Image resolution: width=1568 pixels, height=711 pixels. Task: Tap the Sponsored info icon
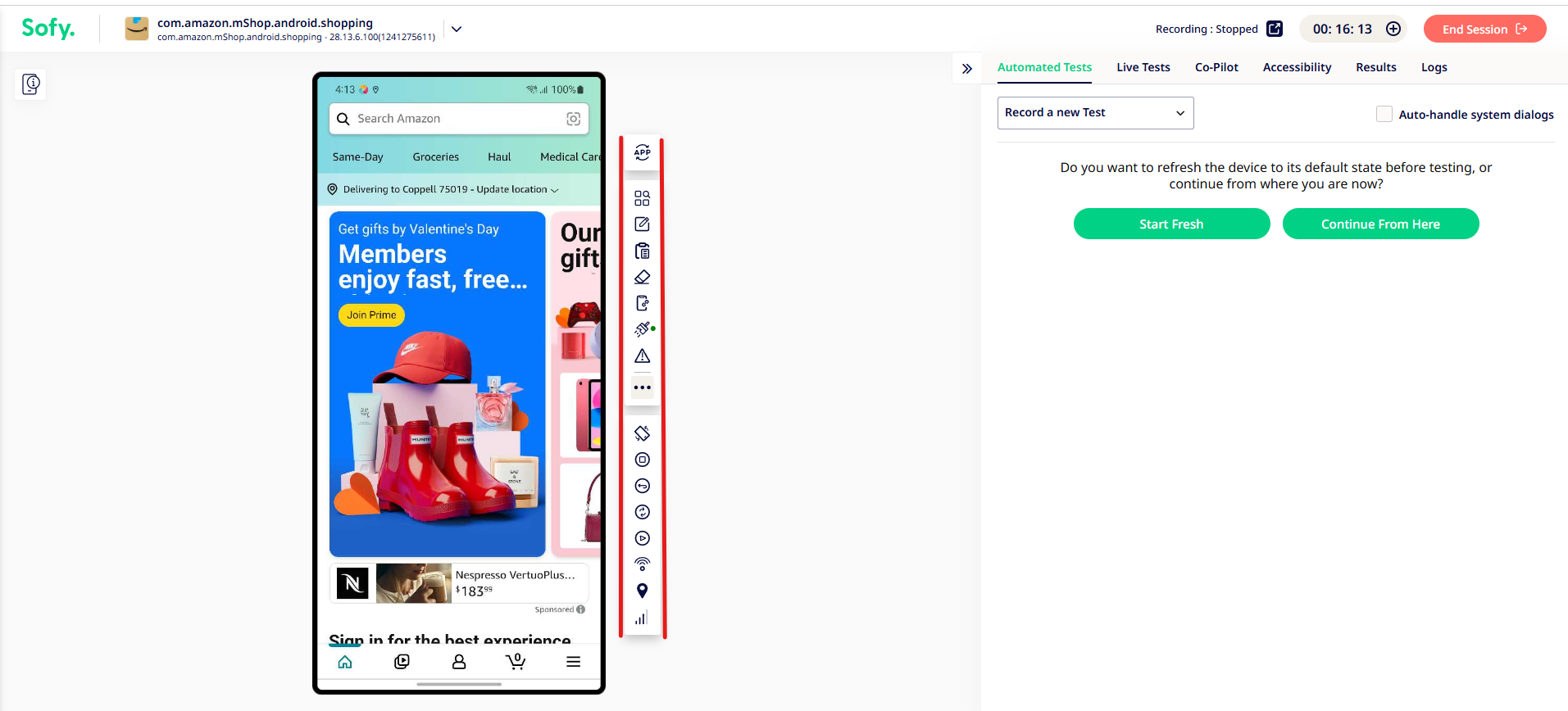click(581, 609)
